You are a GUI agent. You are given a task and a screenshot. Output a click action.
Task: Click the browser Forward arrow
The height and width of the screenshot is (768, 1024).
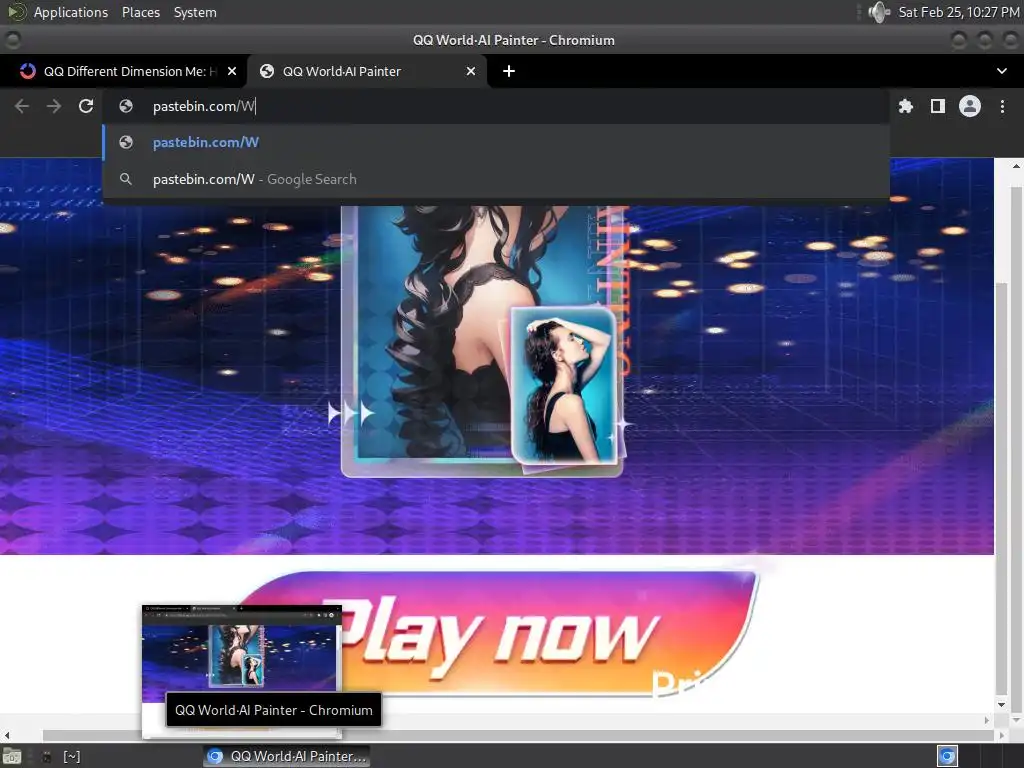(54, 106)
